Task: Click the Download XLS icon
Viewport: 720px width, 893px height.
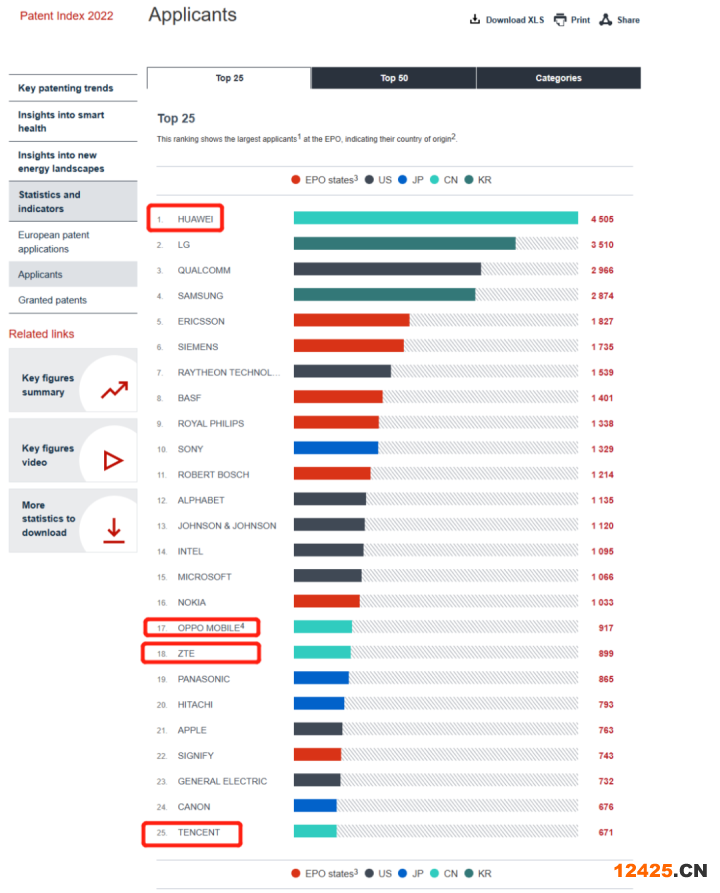Action: (474, 19)
